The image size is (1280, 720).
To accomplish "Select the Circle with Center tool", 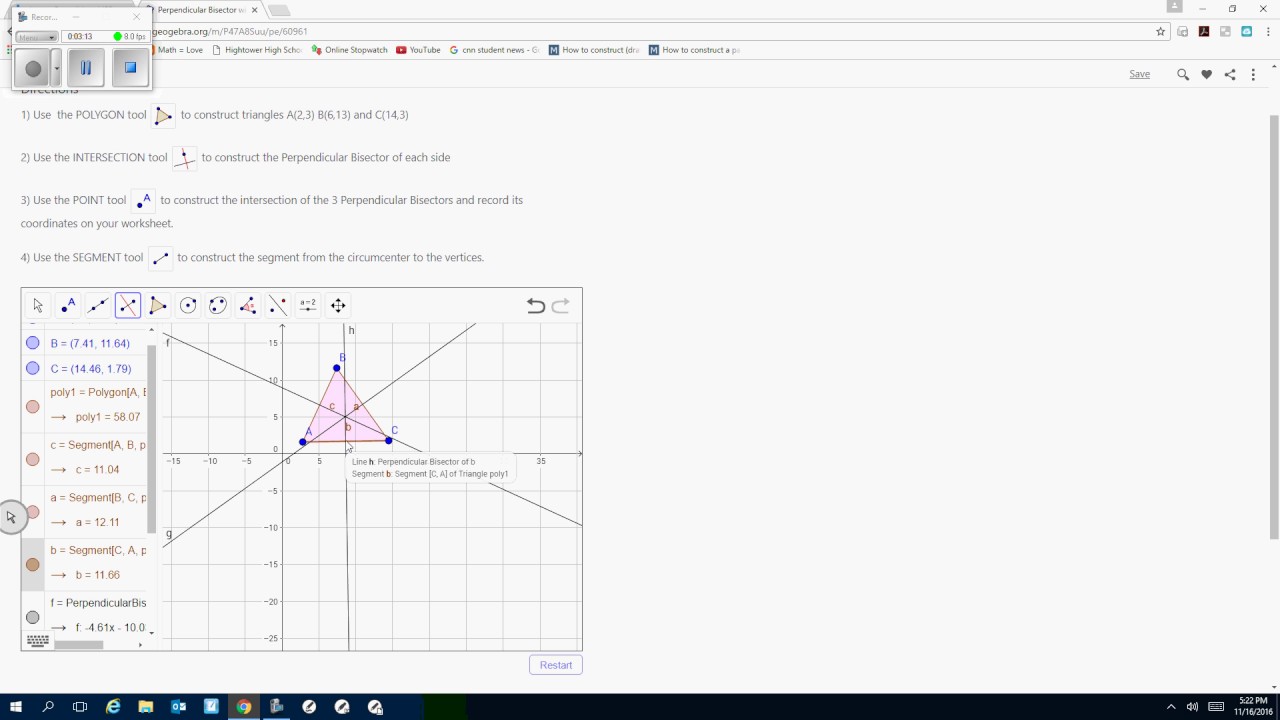I will coord(188,305).
